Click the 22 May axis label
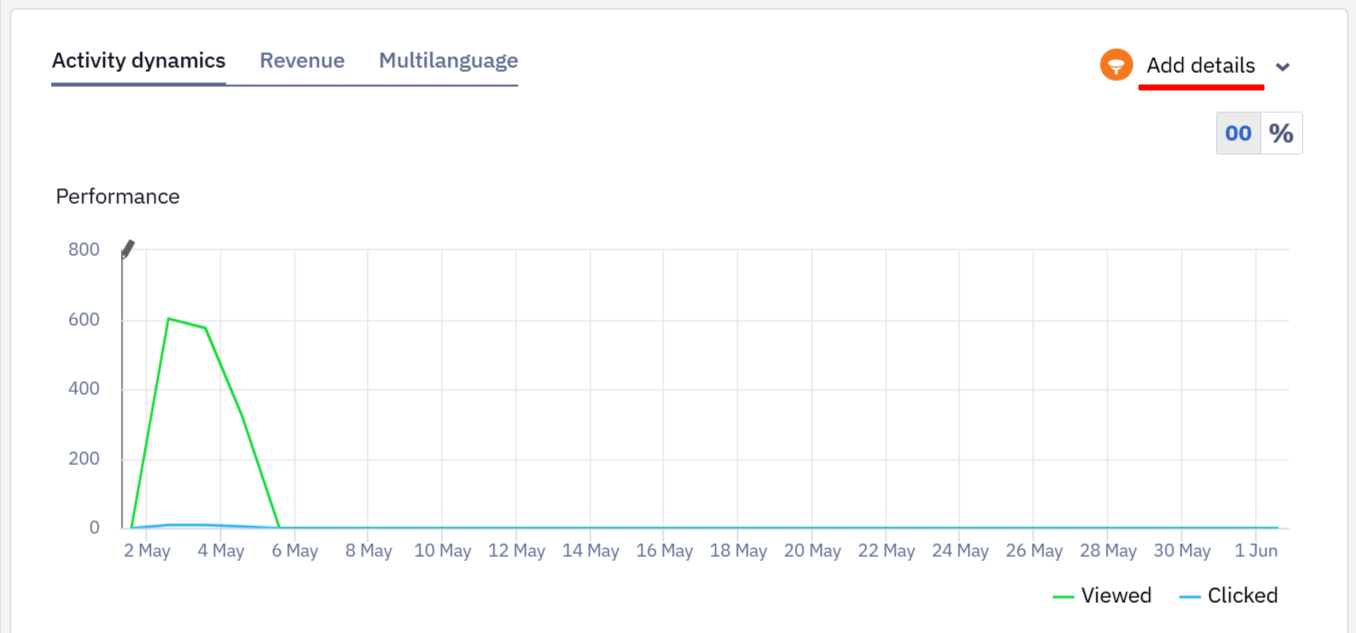The width and height of the screenshot is (1356, 633). tap(886, 551)
